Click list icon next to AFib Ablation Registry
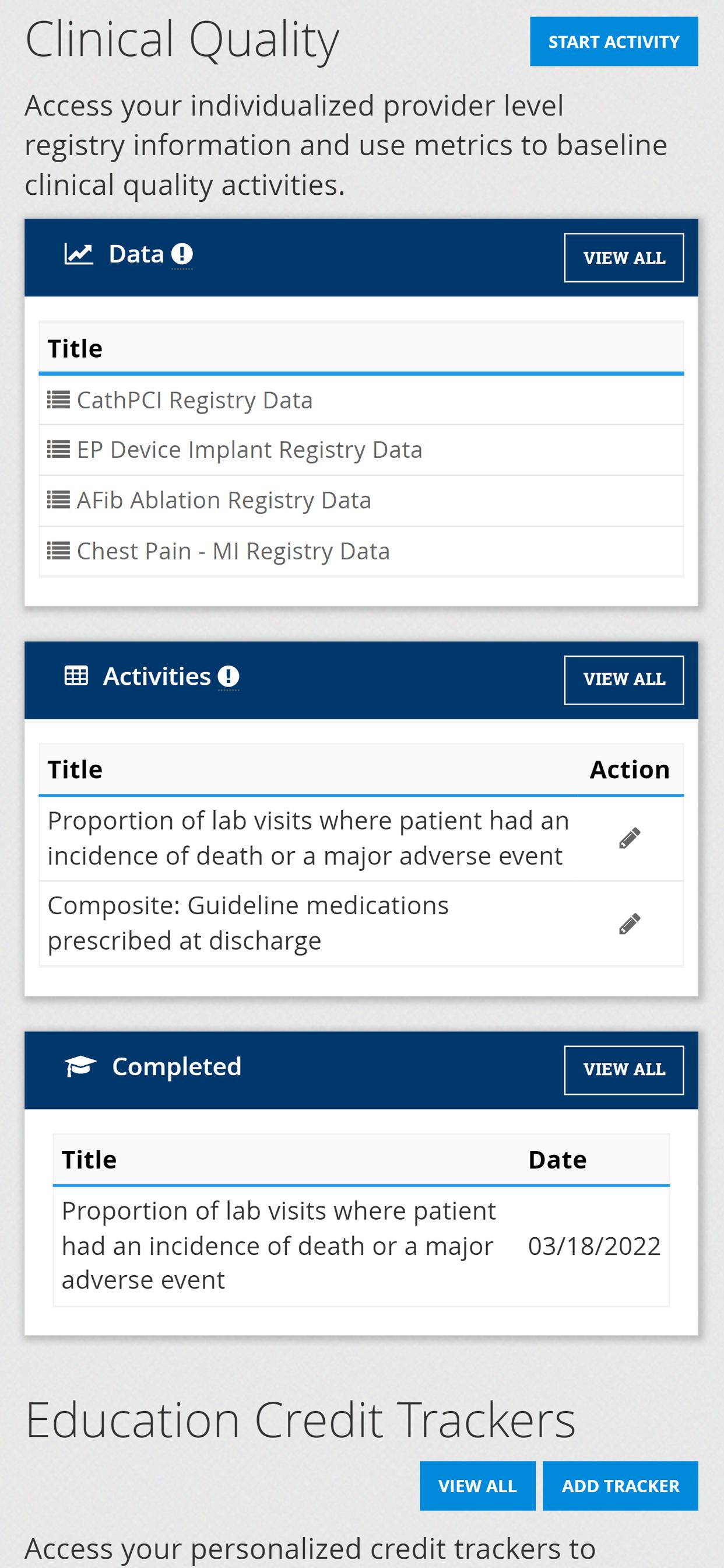724x1568 pixels. coord(58,501)
